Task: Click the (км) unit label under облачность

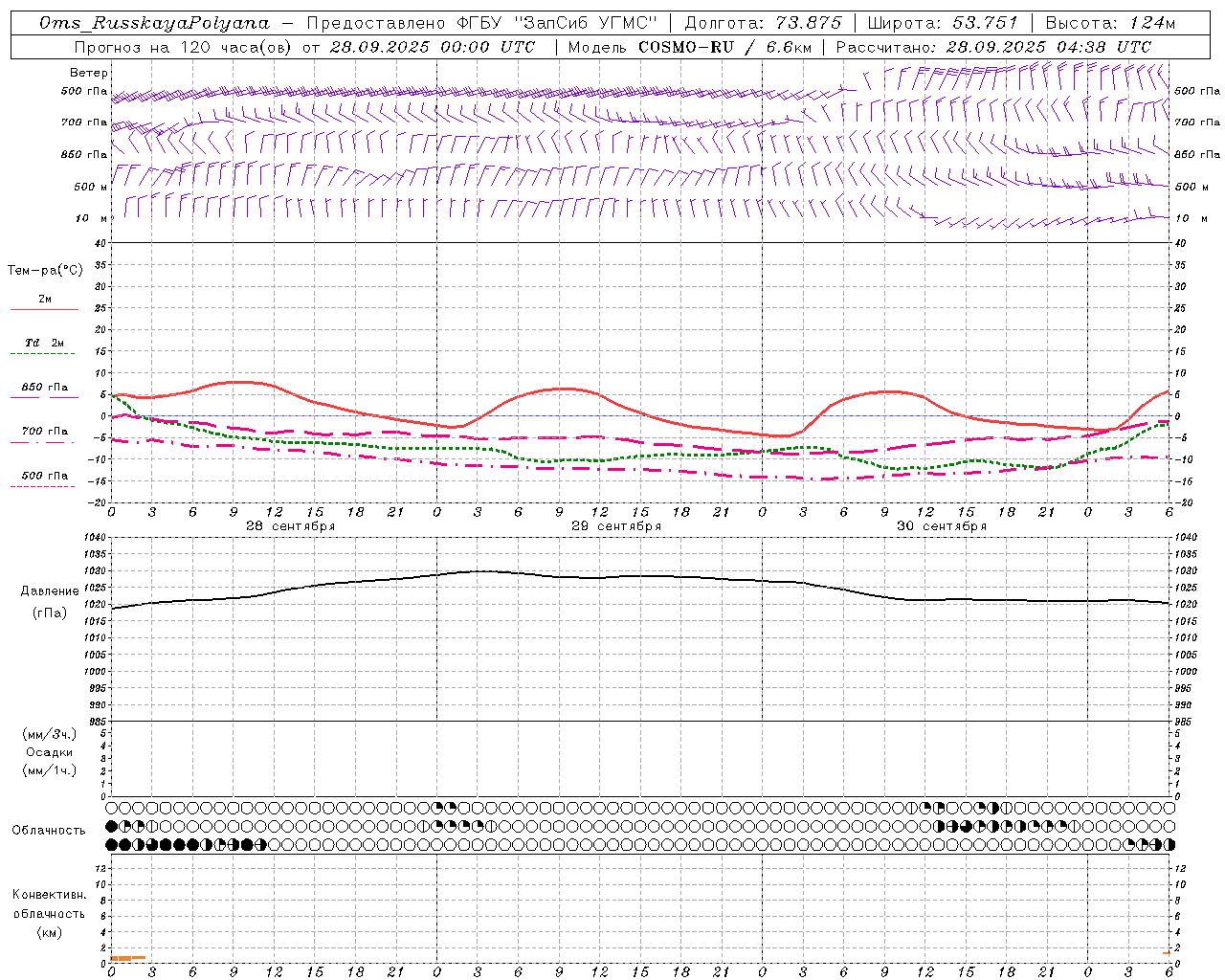Action: tap(49, 932)
